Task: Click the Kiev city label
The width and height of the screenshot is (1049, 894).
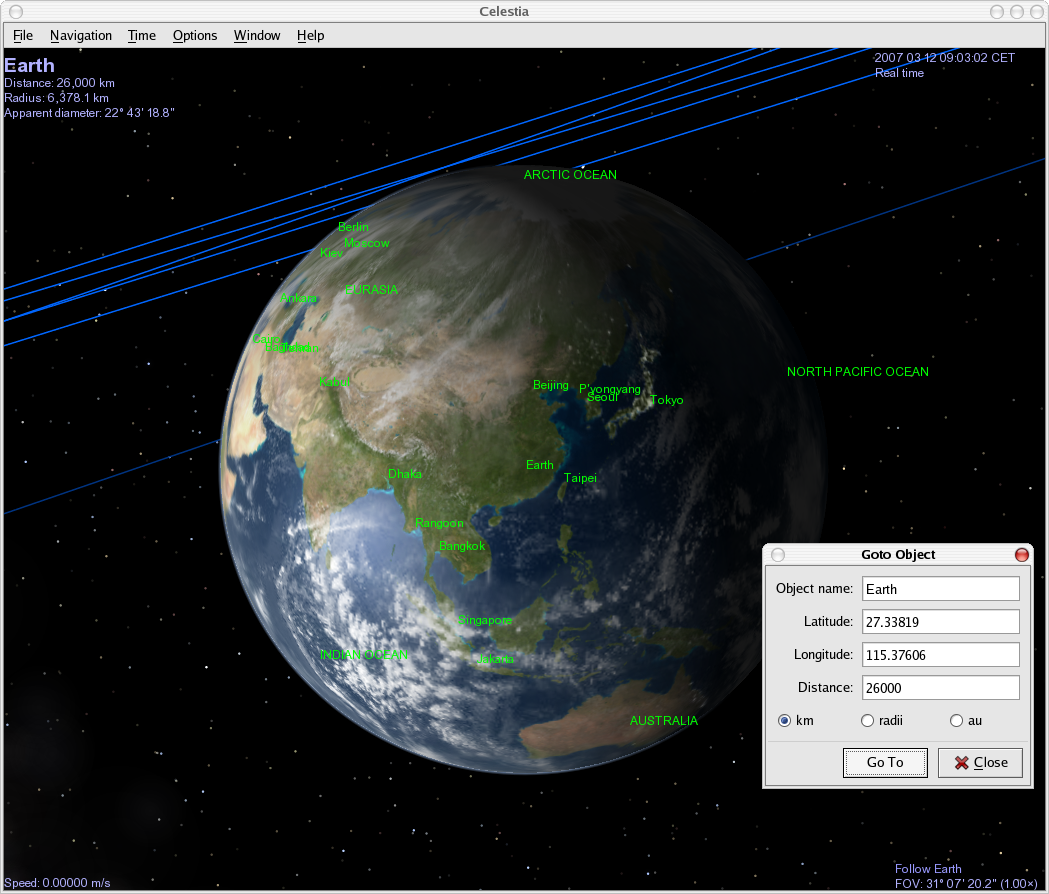Action: click(331, 253)
